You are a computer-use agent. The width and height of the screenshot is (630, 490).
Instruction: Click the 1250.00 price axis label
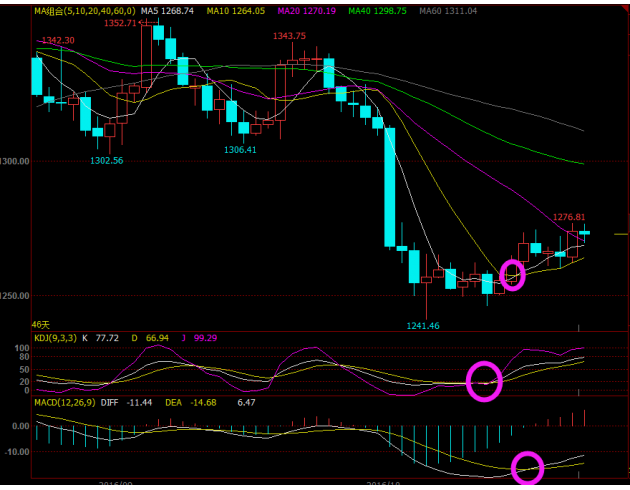coord(15,296)
